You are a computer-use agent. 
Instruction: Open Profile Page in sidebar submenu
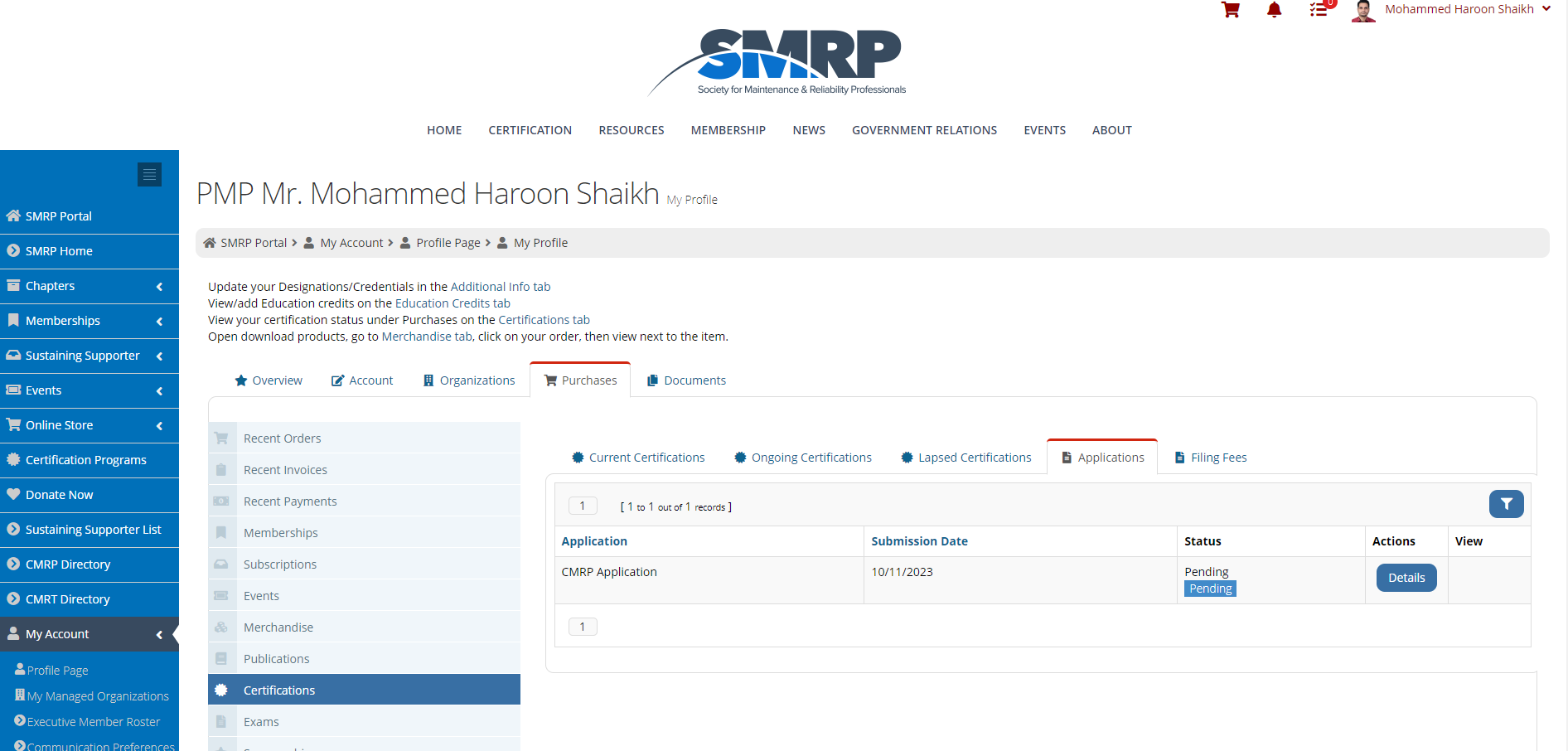tap(57, 671)
